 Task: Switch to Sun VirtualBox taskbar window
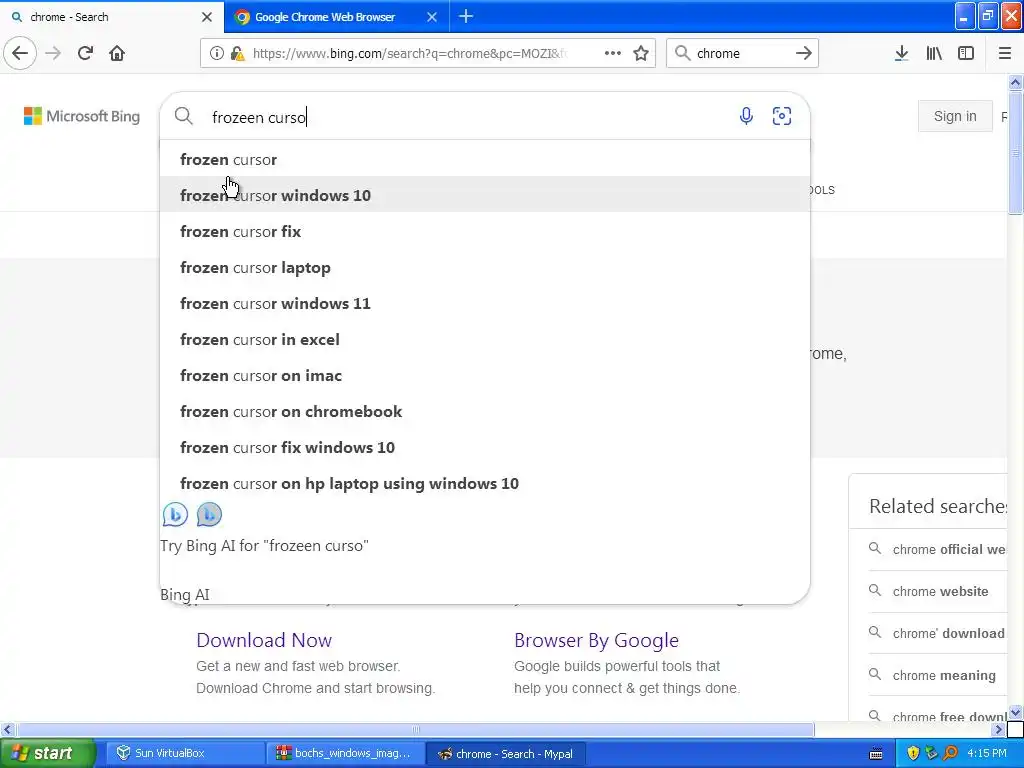coord(185,753)
